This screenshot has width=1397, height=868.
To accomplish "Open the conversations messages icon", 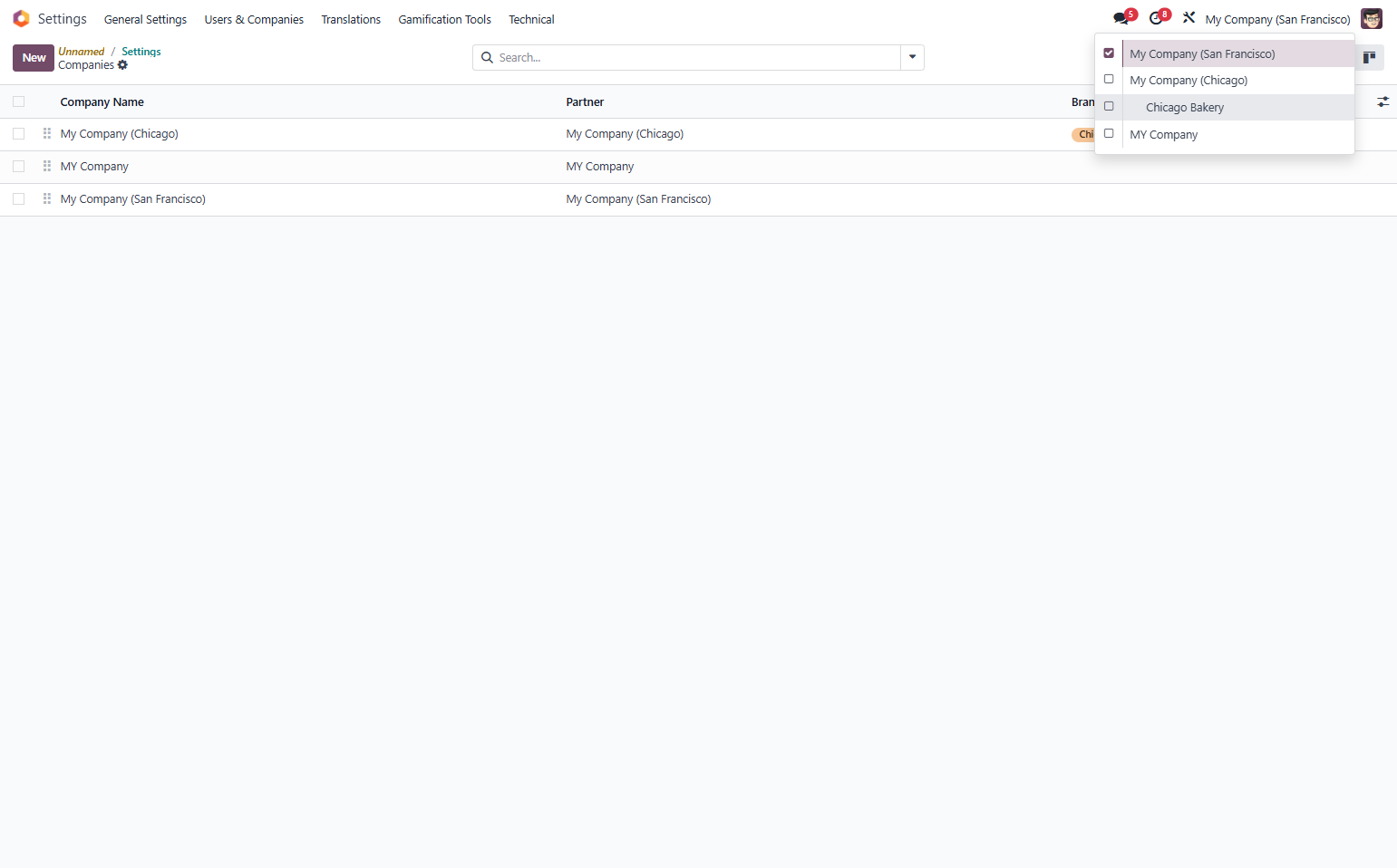I will tap(1122, 18).
